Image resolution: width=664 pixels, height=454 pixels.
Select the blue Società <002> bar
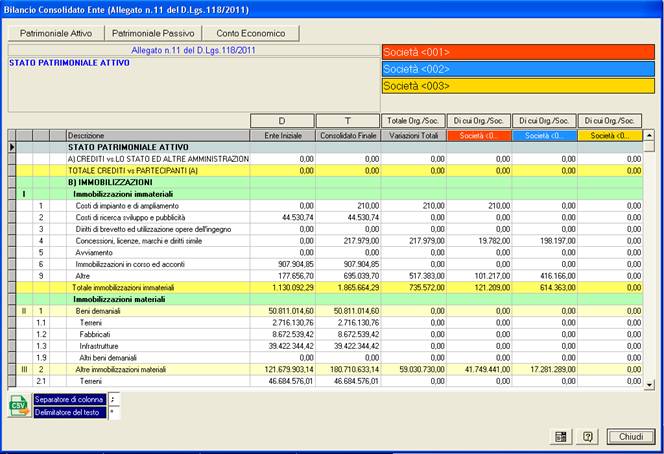tap(518, 69)
